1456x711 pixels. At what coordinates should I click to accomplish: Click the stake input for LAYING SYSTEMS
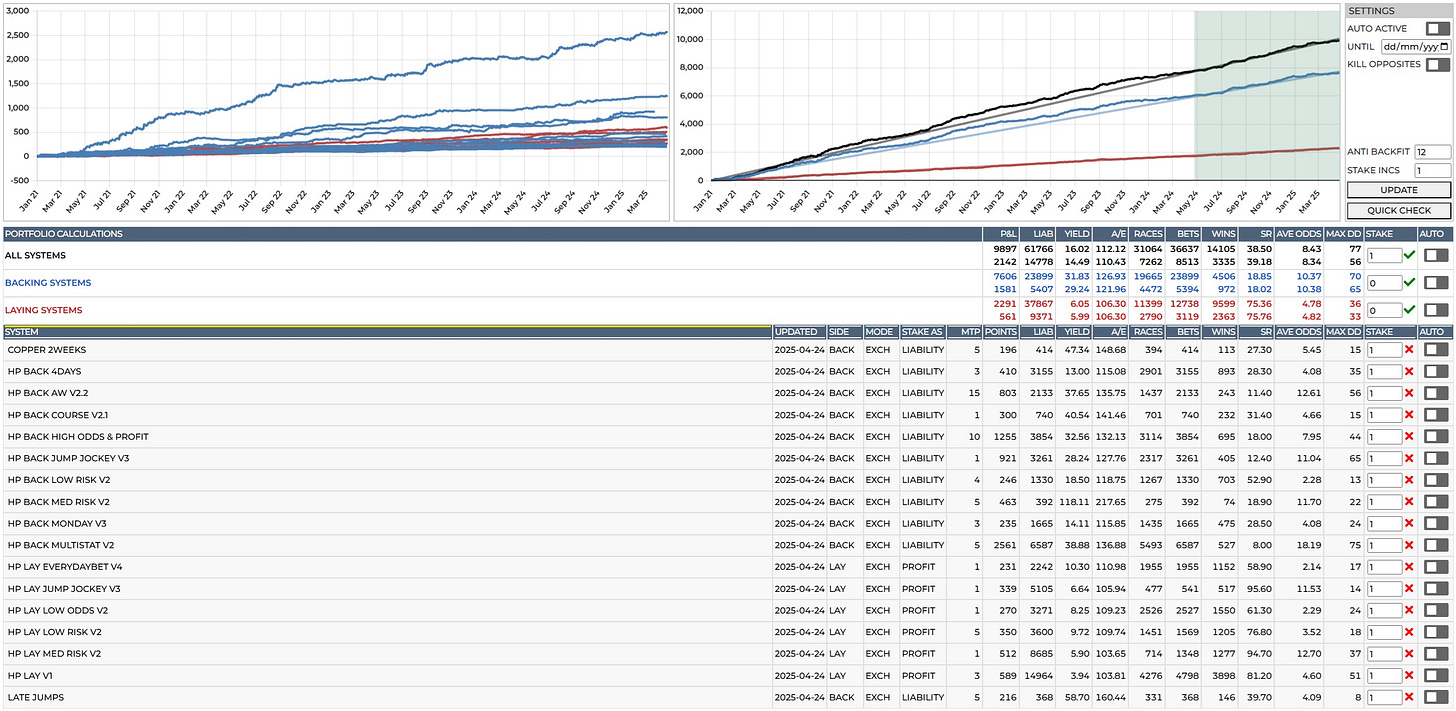tap(1383, 310)
